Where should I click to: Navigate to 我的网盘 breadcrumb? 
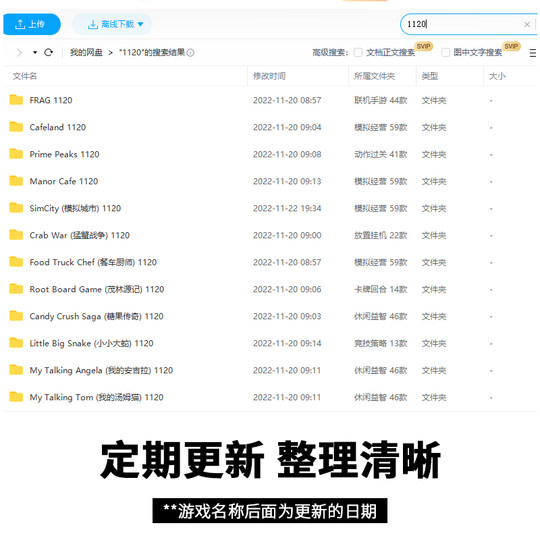[86, 52]
